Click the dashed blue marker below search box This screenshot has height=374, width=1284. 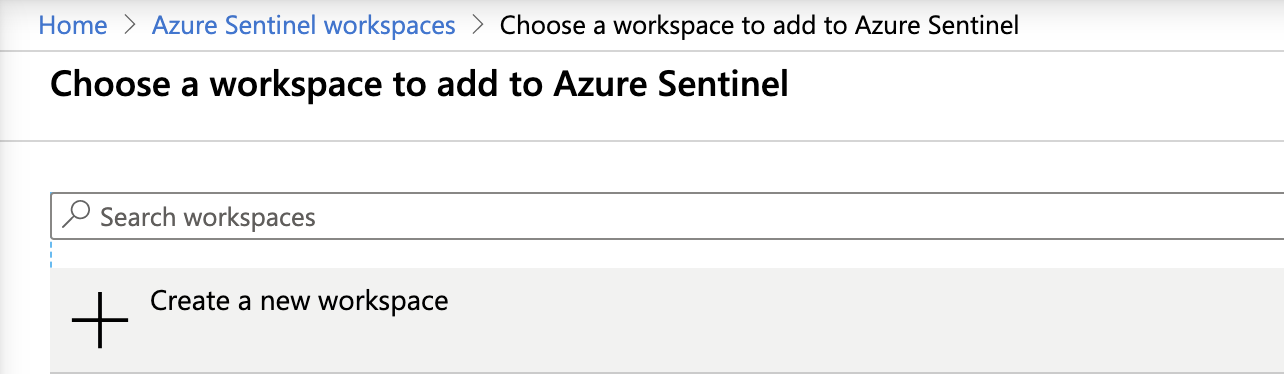[x=51, y=254]
